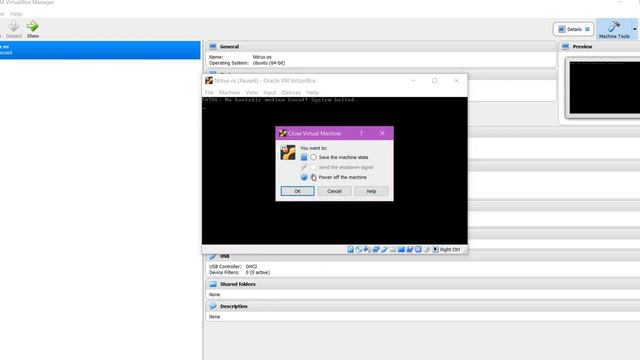This screenshot has width=640, height=360.
Task: Click the Description section speech-bubble icon
Action: (213, 306)
